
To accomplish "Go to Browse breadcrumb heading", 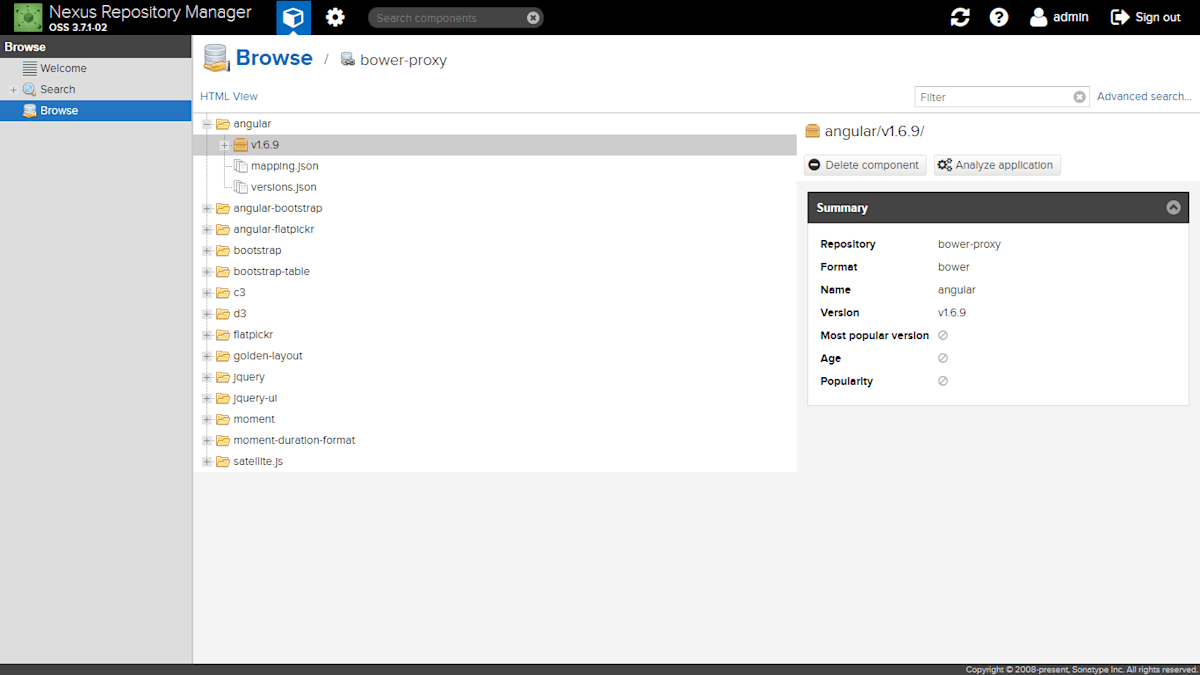I will click(x=274, y=58).
